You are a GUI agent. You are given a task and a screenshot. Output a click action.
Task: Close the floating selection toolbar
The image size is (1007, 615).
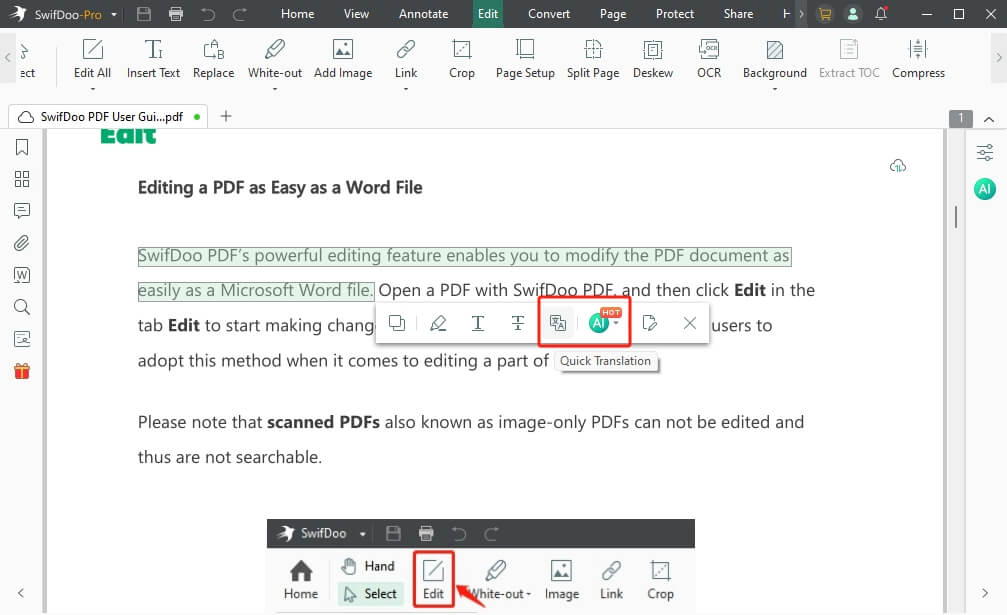(690, 323)
